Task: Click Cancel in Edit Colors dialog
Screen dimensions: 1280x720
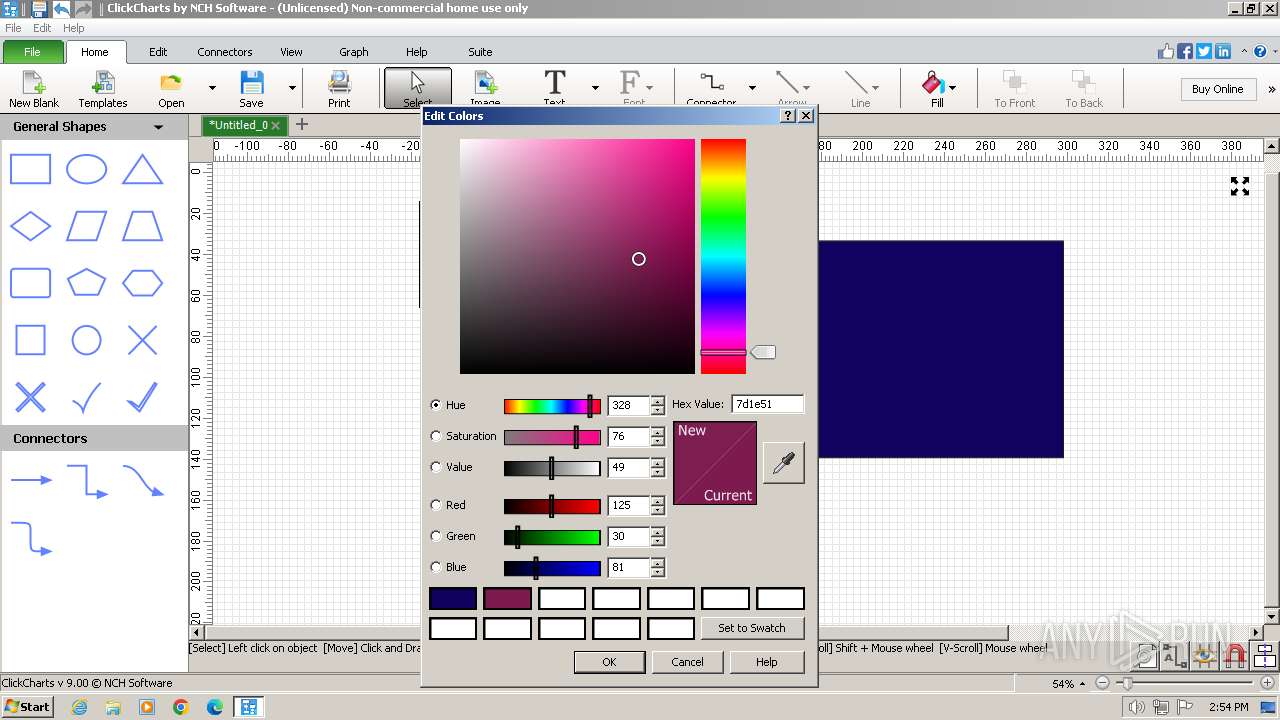Action: pos(687,662)
